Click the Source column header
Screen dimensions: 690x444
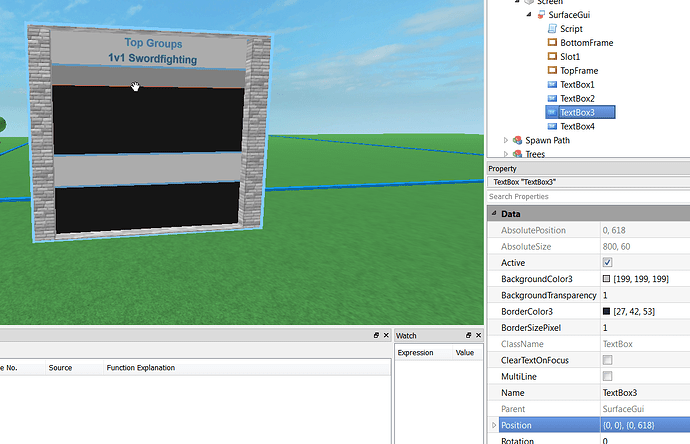coord(60,368)
